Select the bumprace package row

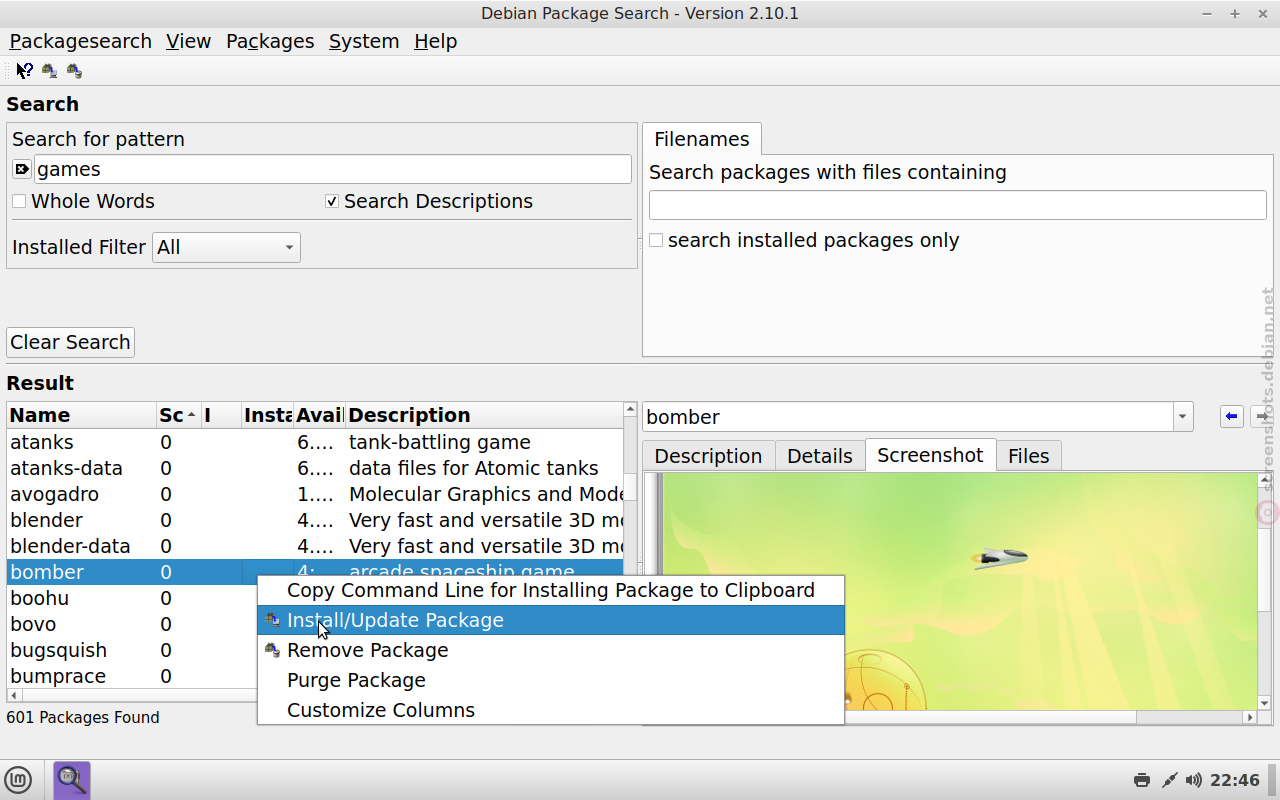click(132, 676)
